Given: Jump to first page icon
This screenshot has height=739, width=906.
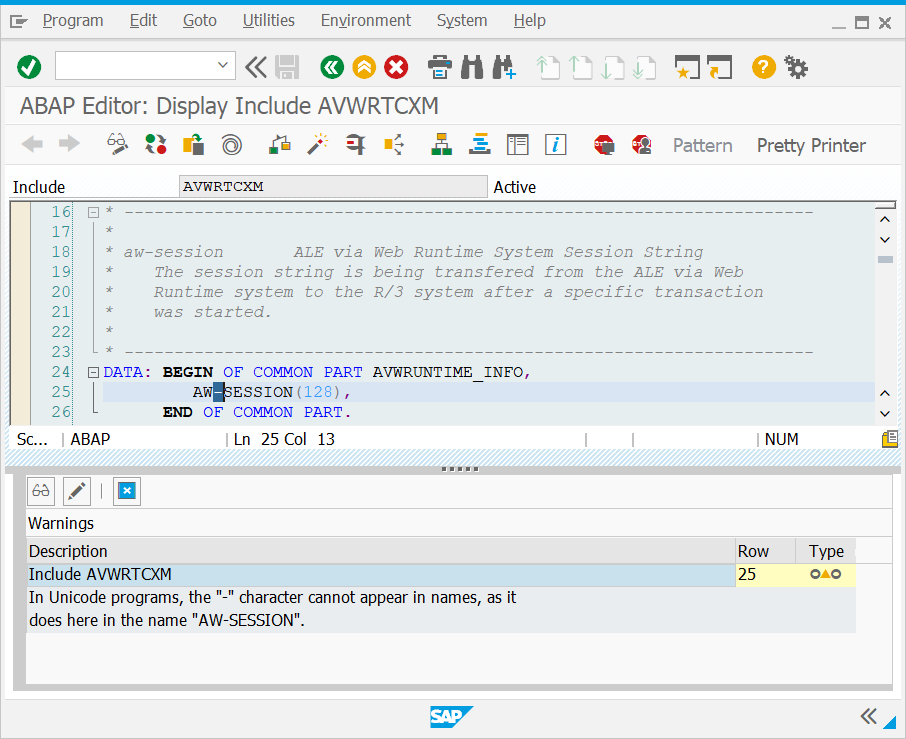Looking at the screenshot, I should [548, 67].
